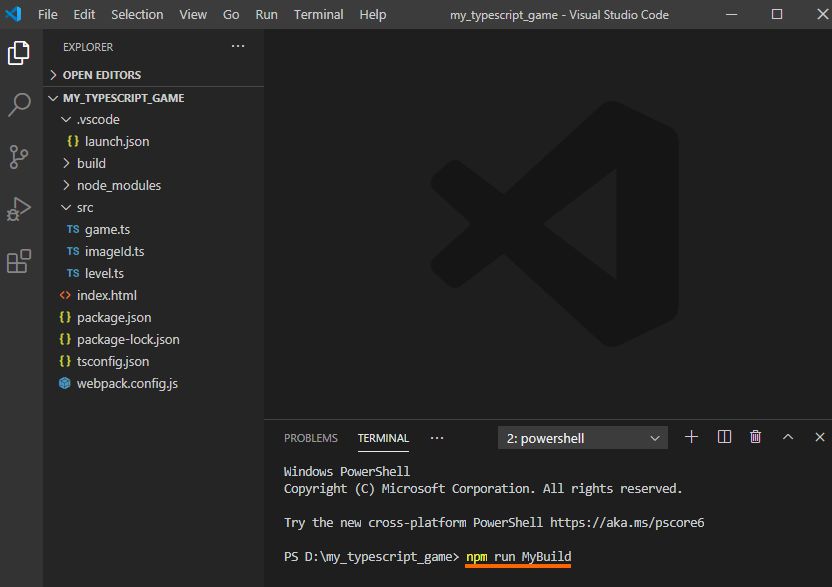Open the Extensions view
The height and width of the screenshot is (587, 832).
pos(19,261)
